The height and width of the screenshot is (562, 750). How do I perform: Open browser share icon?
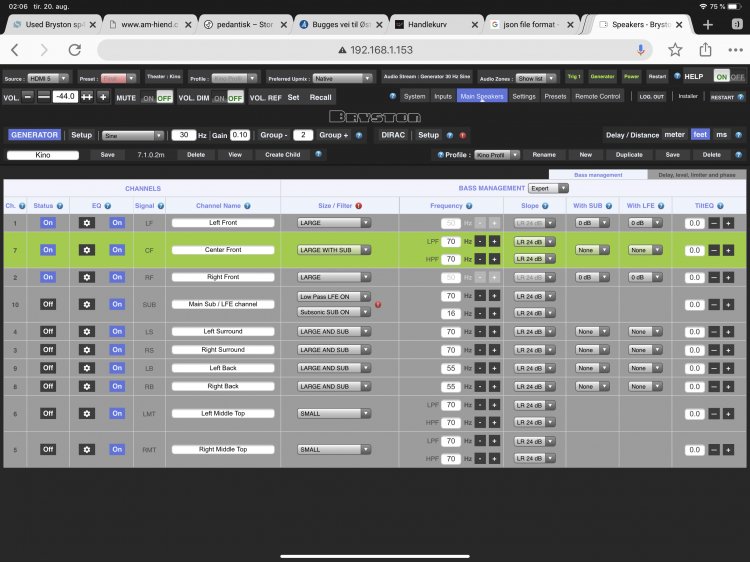(705, 49)
